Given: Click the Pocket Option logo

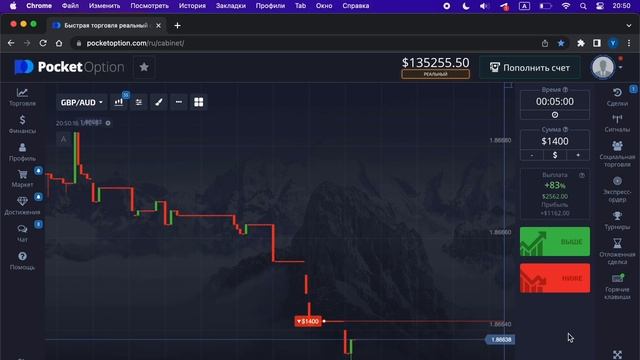Looking at the screenshot, I should click(69, 67).
